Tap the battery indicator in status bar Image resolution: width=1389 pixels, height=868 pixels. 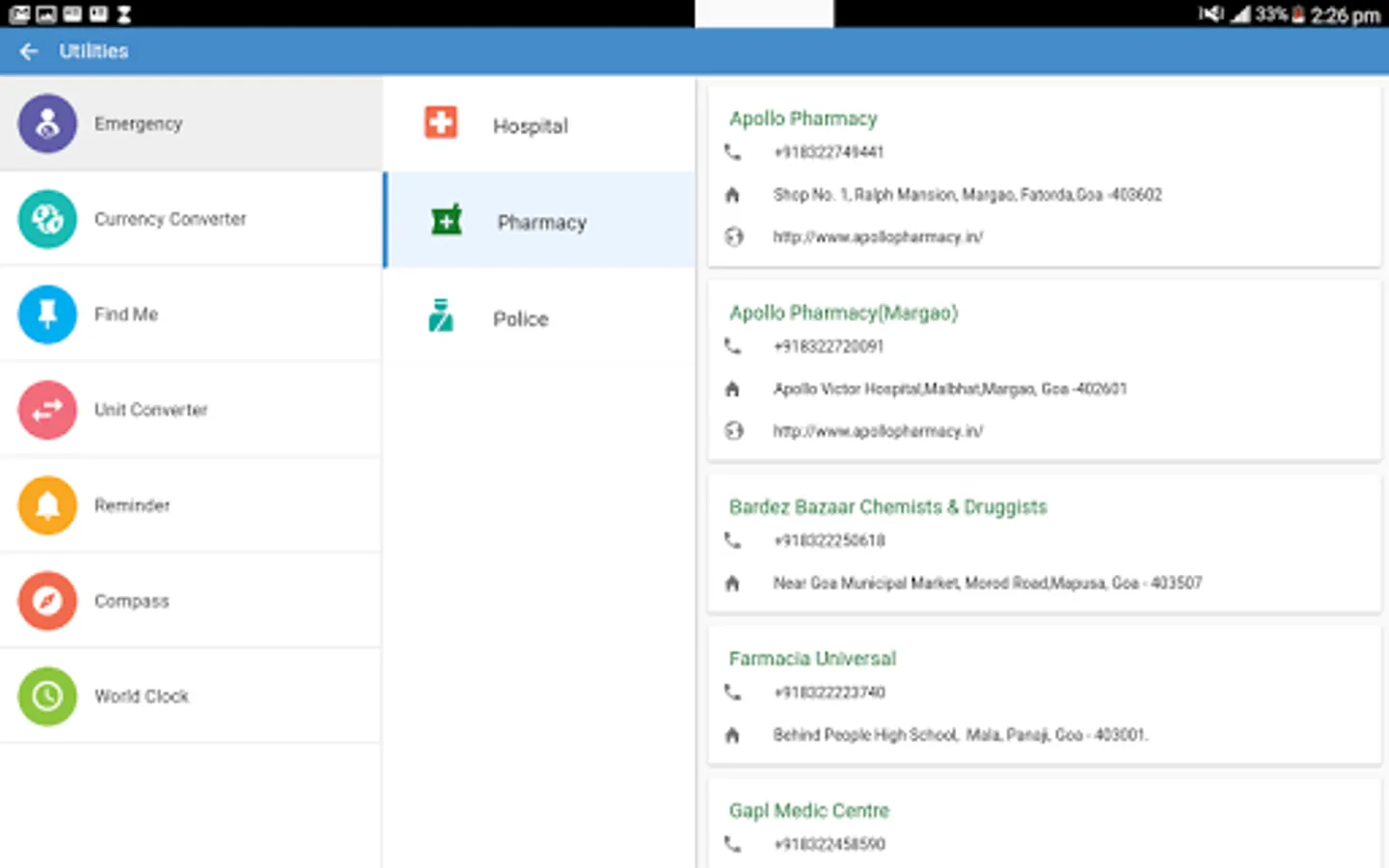[1298, 14]
